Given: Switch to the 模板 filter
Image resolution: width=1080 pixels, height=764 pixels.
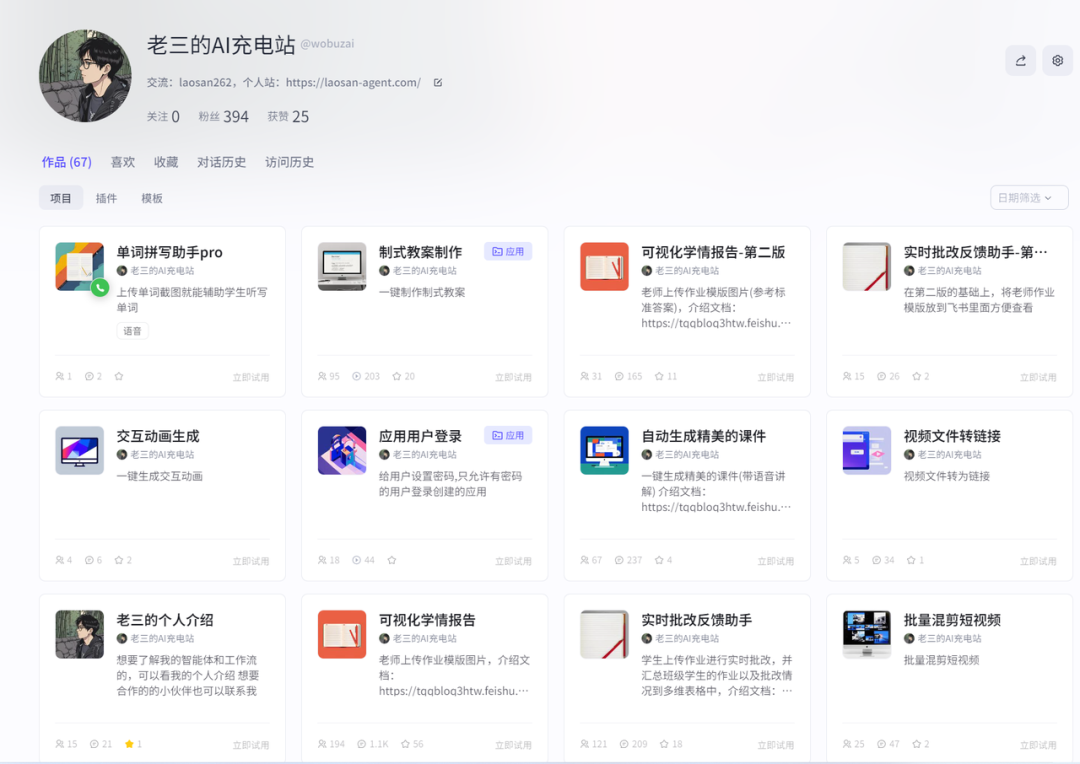Looking at the screenshot, I should (152, 197).
